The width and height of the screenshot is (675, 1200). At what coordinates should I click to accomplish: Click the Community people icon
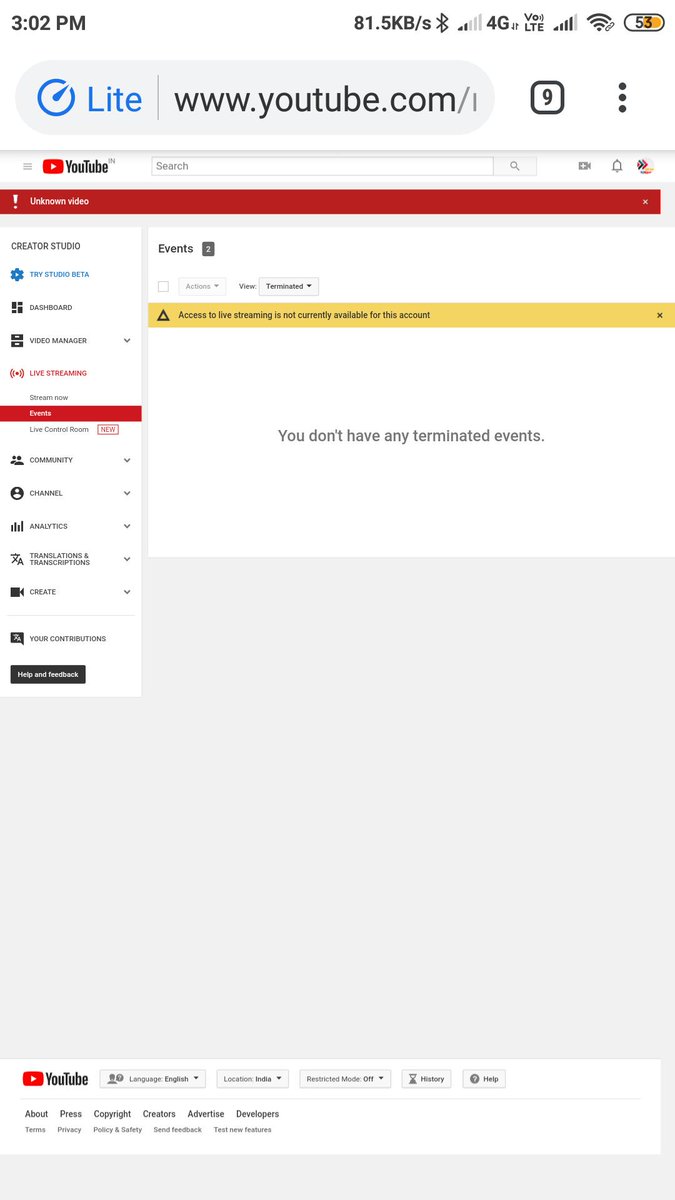(17, 460)
